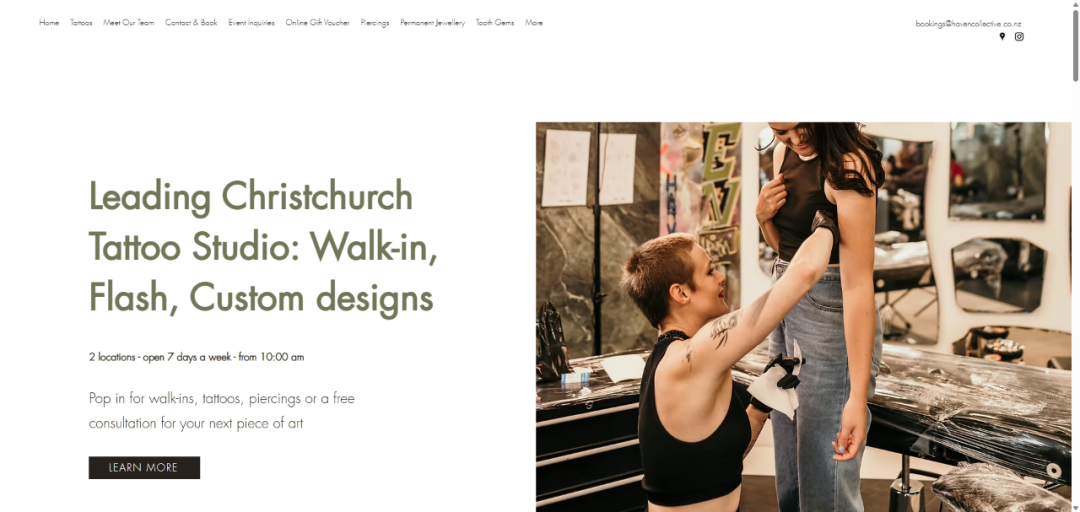Click the opening hours text line
The height and width of the screenshot is (512, 1080).
pos(196,357)
